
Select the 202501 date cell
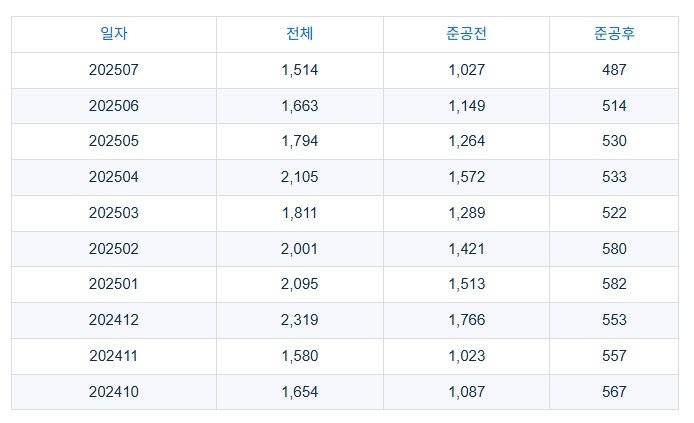(114, 284)
